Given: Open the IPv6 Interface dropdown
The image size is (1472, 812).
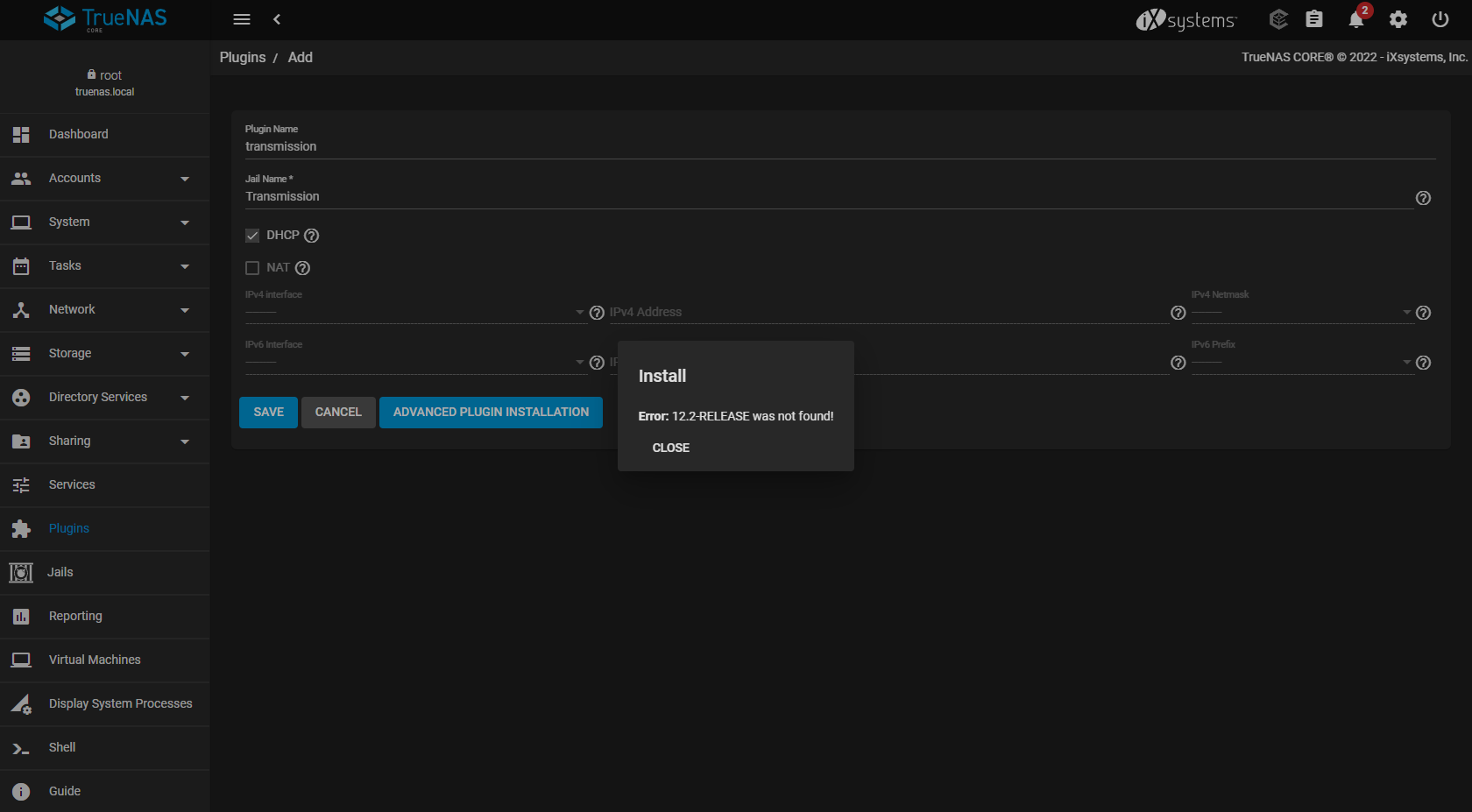Looking at the screenshot, I should (x=415, y=362).
